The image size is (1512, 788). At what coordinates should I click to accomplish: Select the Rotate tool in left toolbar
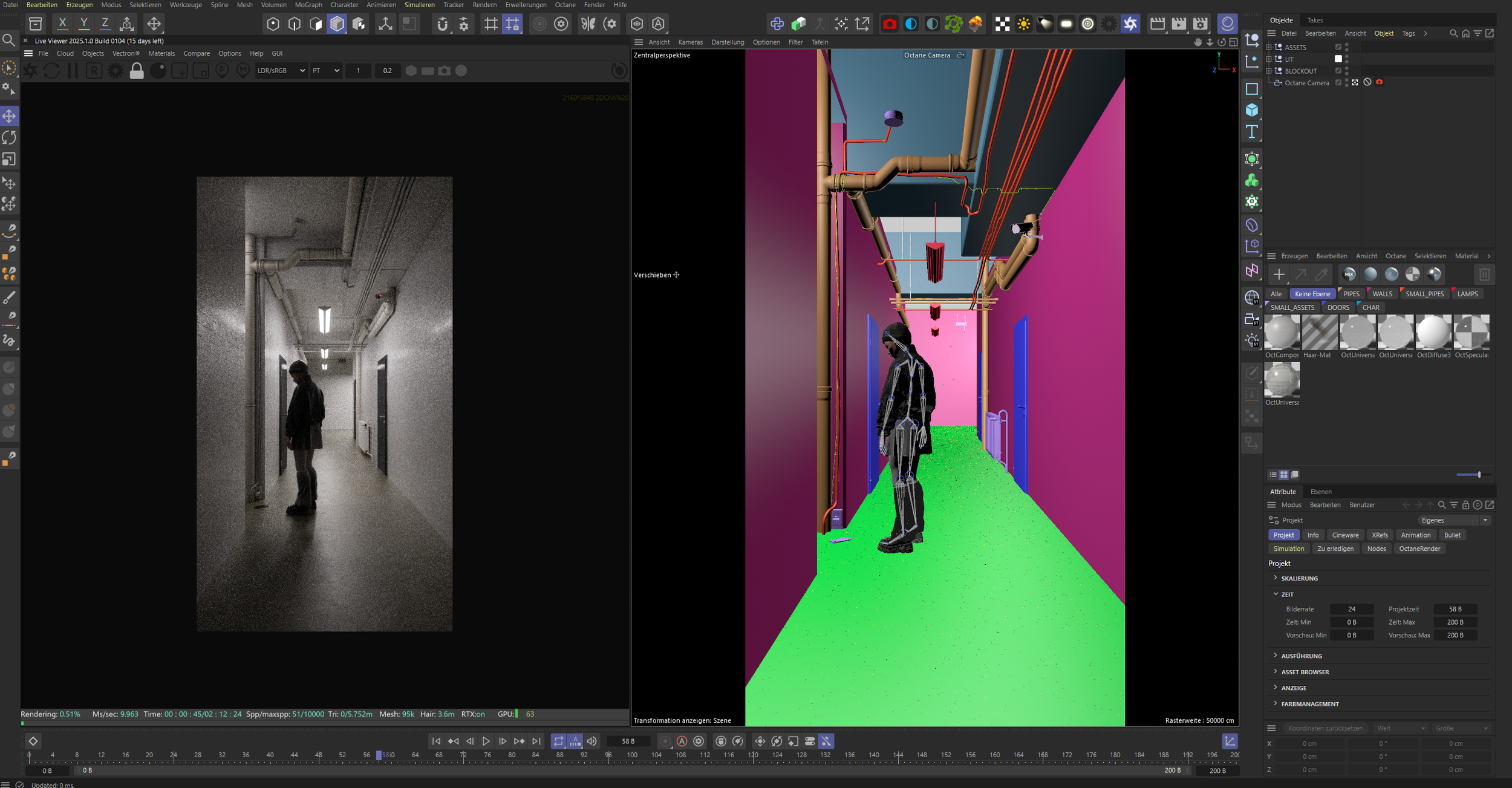[9, 138]
